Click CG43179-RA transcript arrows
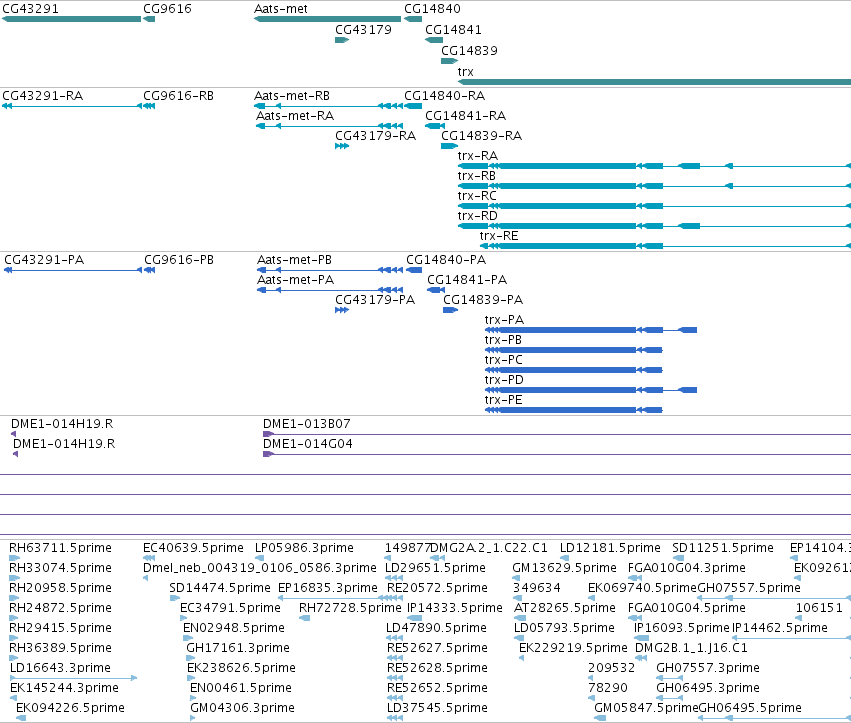The image size is (851, 723). [342, 146]
